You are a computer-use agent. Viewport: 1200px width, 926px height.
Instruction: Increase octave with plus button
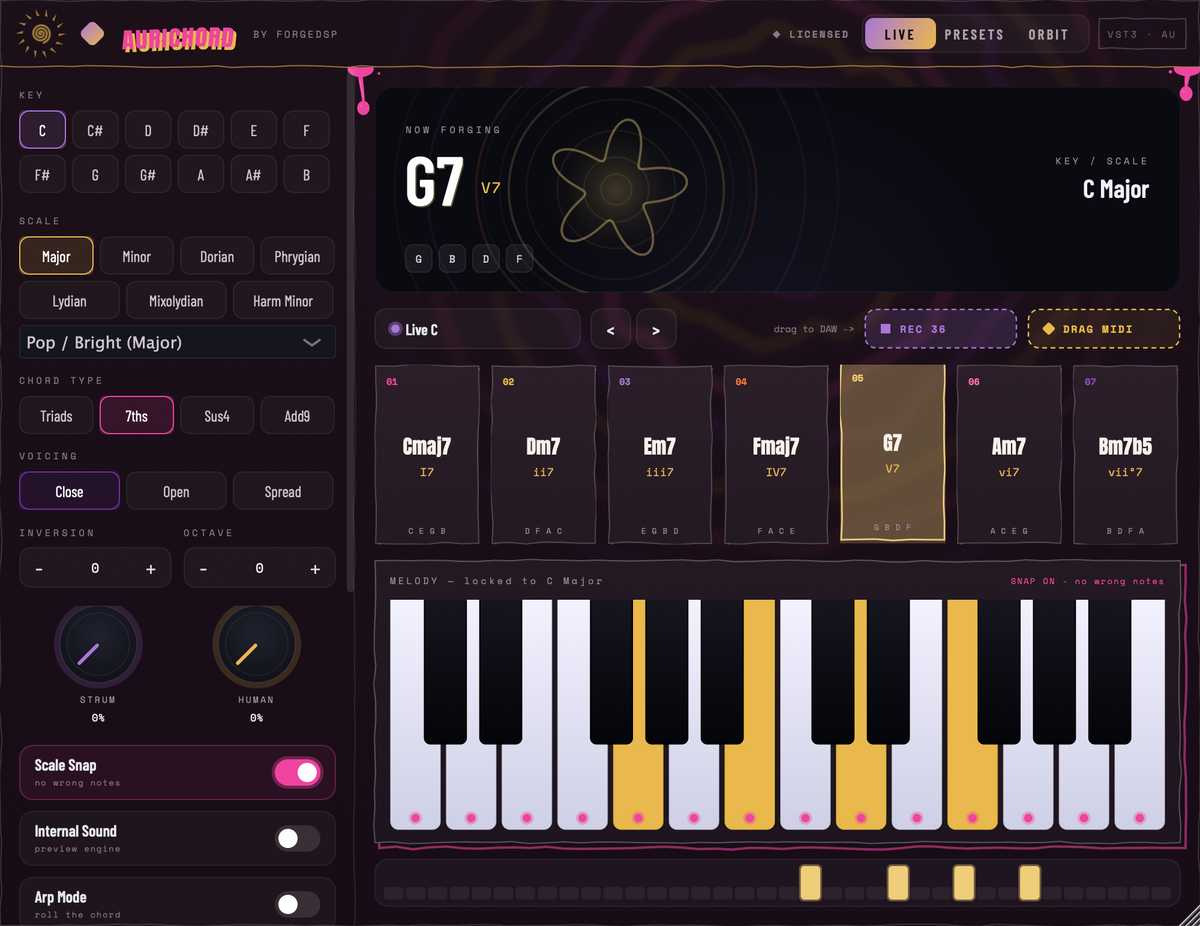coord(315,568)
